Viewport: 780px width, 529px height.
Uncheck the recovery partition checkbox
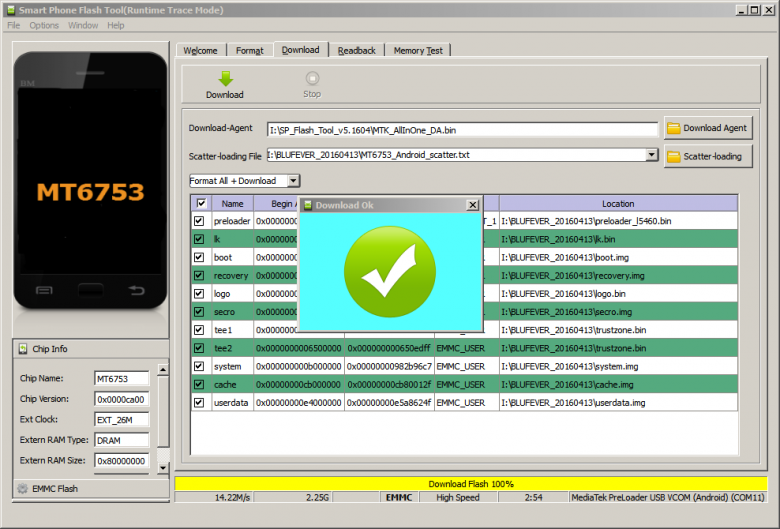(199, 275)
